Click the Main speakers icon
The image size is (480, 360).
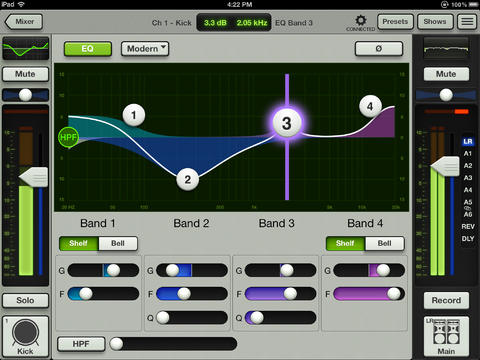pos(446,336)
